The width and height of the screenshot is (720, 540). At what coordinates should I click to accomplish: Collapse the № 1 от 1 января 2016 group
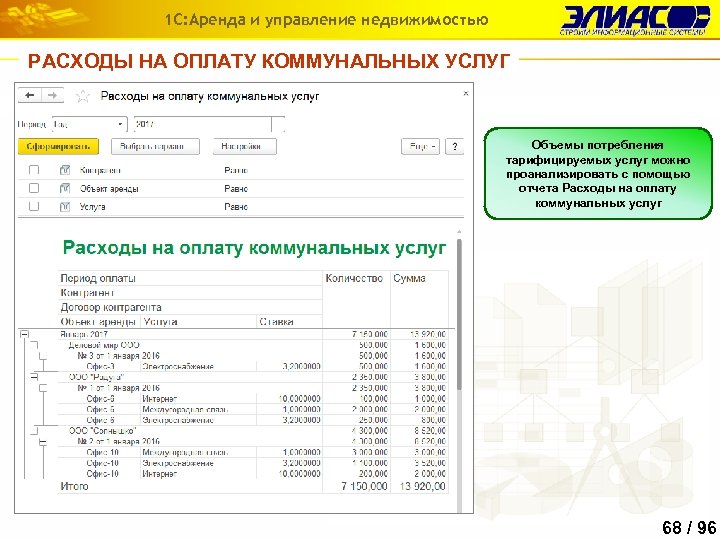pyautogui.click(x=43, y=388)
